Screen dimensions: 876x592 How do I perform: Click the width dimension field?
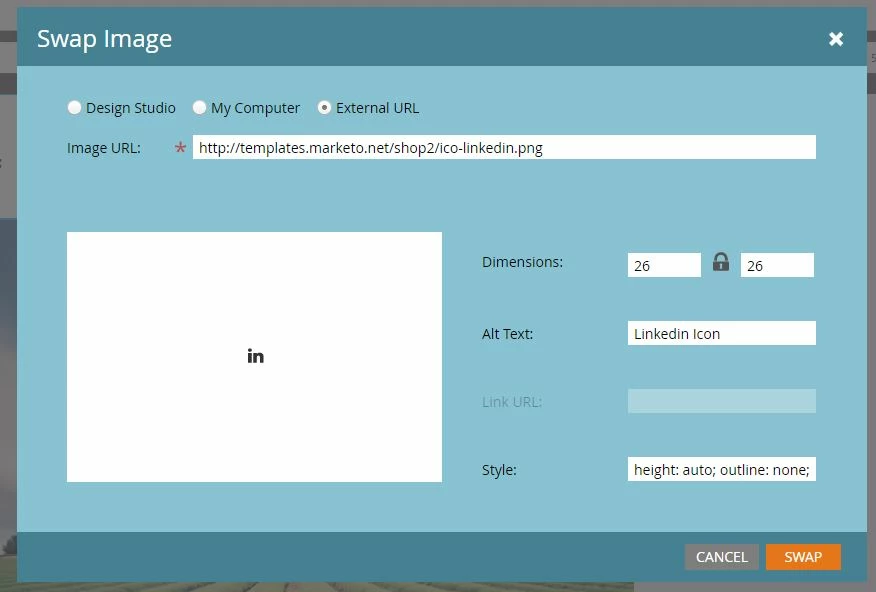click(664, 265)
